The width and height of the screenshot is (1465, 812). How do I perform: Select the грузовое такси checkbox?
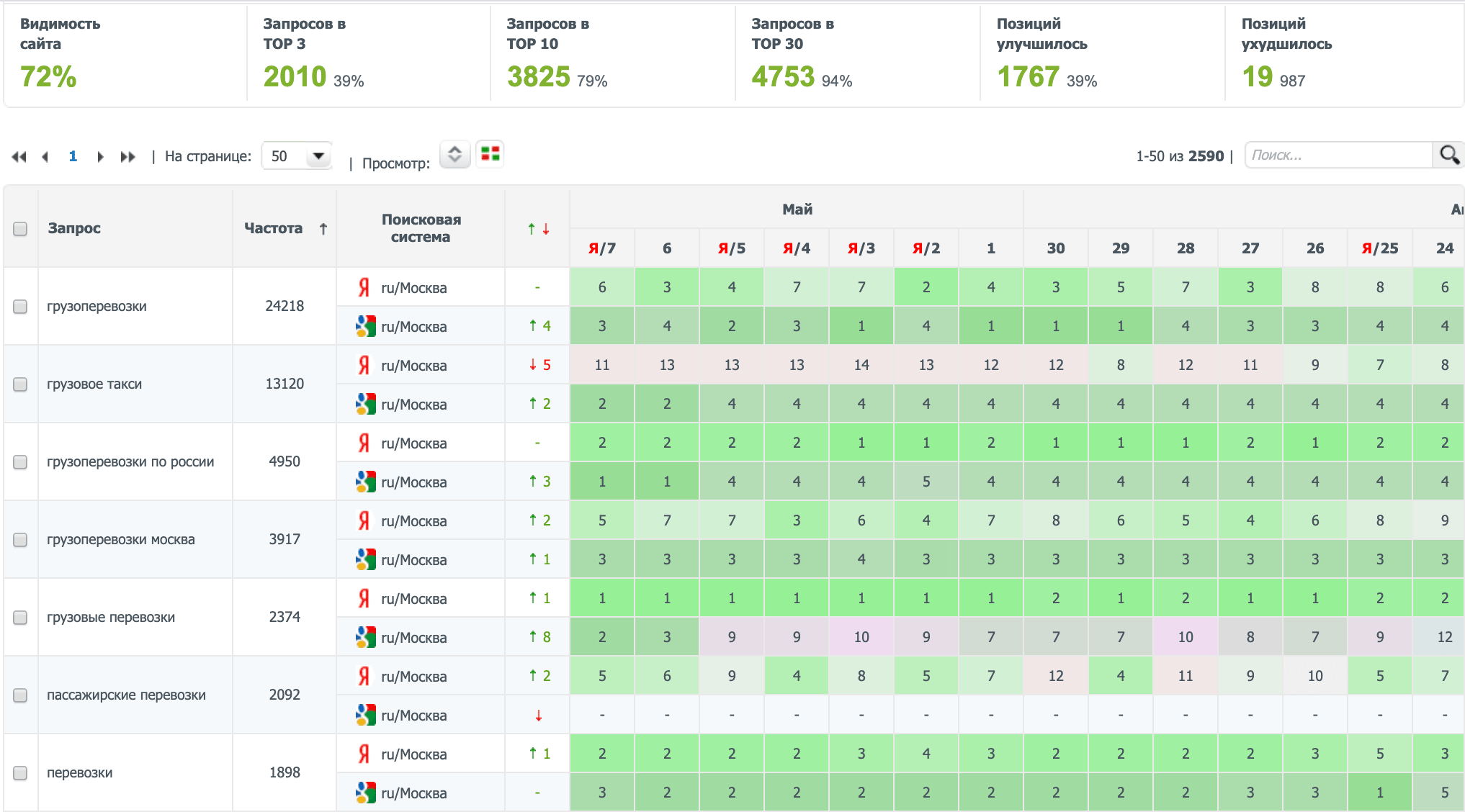(20, 384)
